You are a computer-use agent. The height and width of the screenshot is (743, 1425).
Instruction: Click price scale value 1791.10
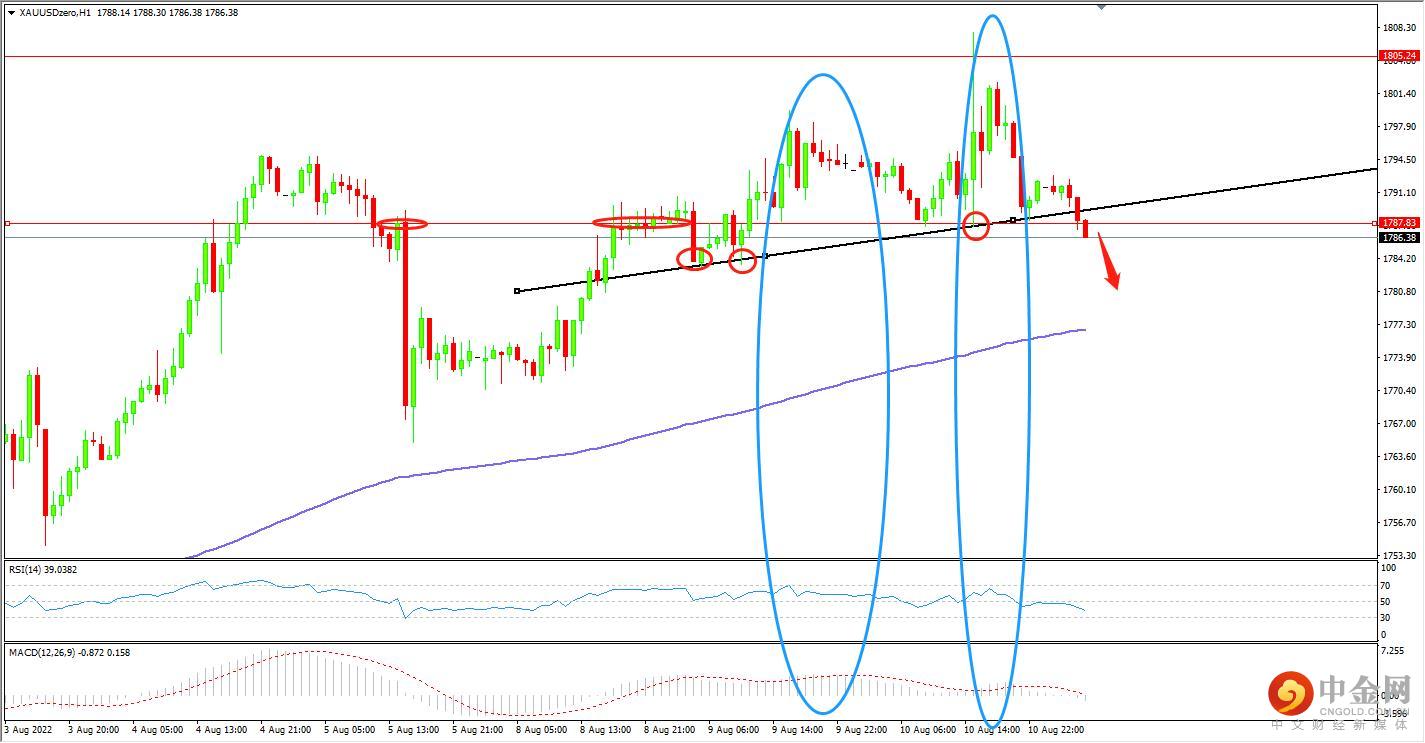pos(1397,193)
